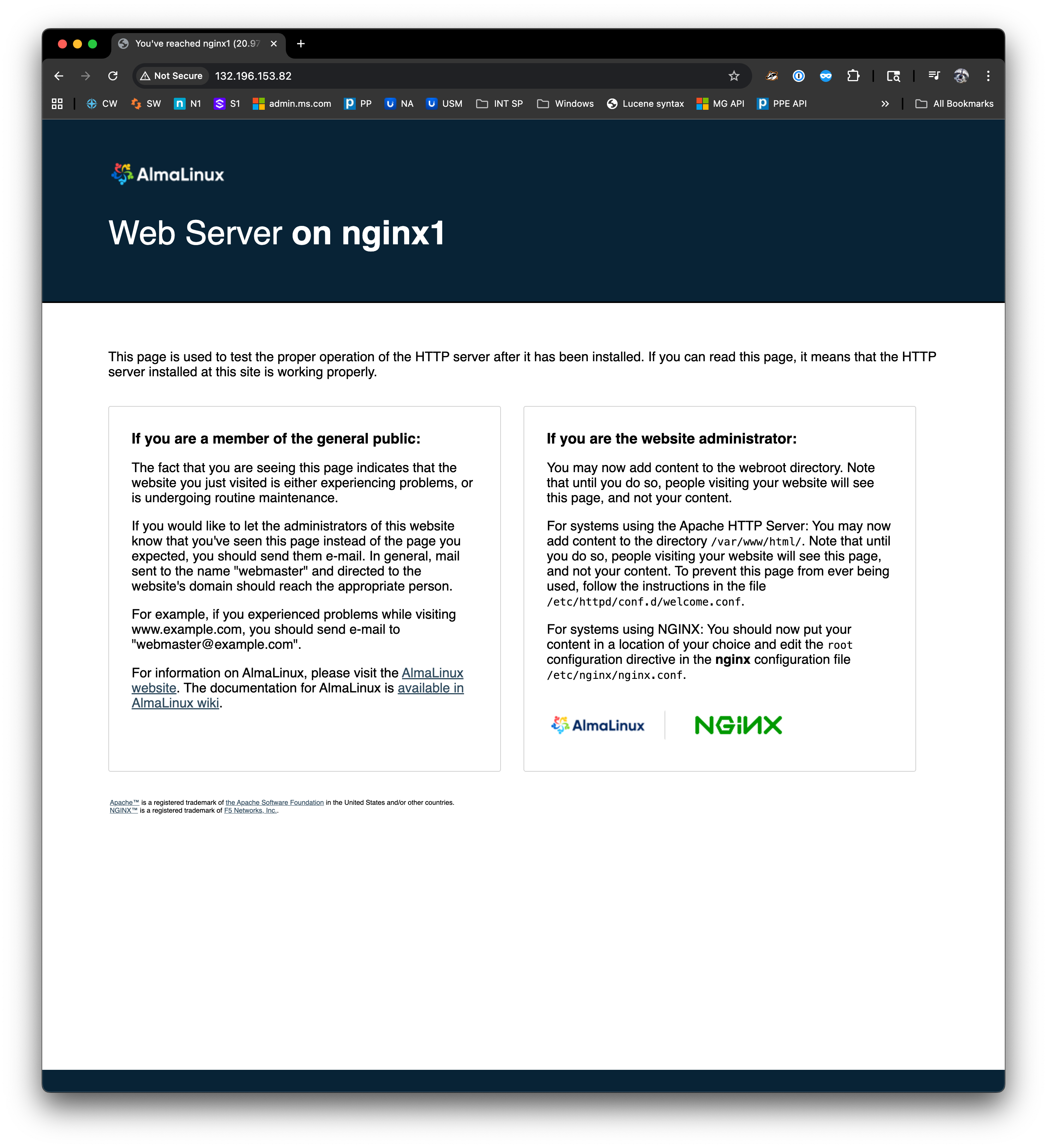Click the media control playlist icon
This screenshot has width=1047, height=1148.
(934, 76)
